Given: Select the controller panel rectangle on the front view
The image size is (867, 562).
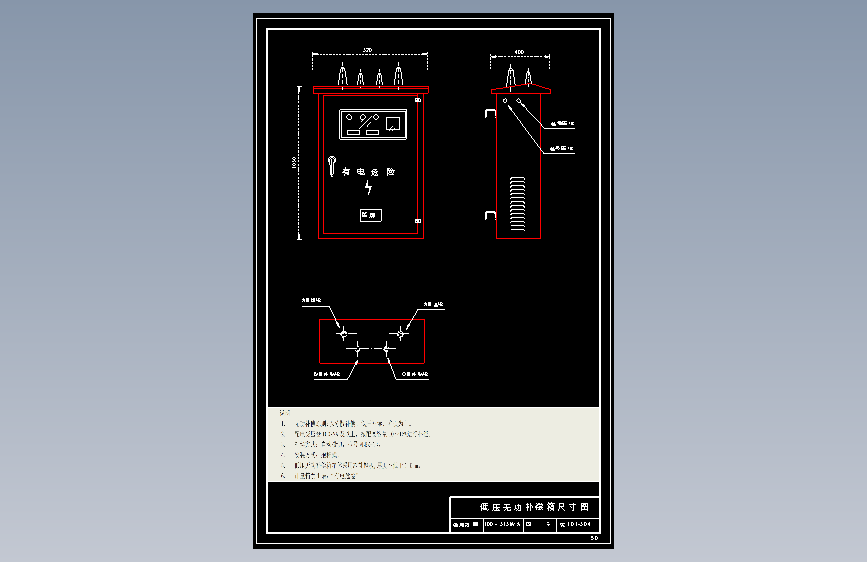Looking at the screenshot, I should (373, 124).
